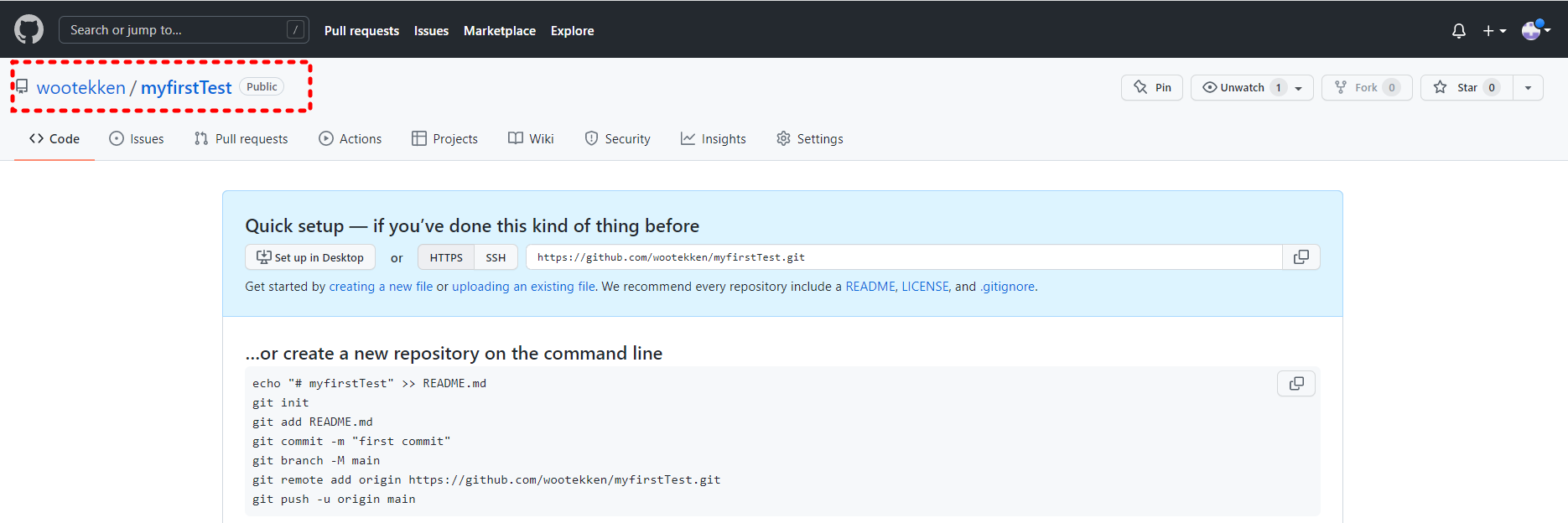The height and width of the screenshot is (523, 1568).
Task: Expand the Star lists dropdown arrow
Action: [x=1528, y=87]
